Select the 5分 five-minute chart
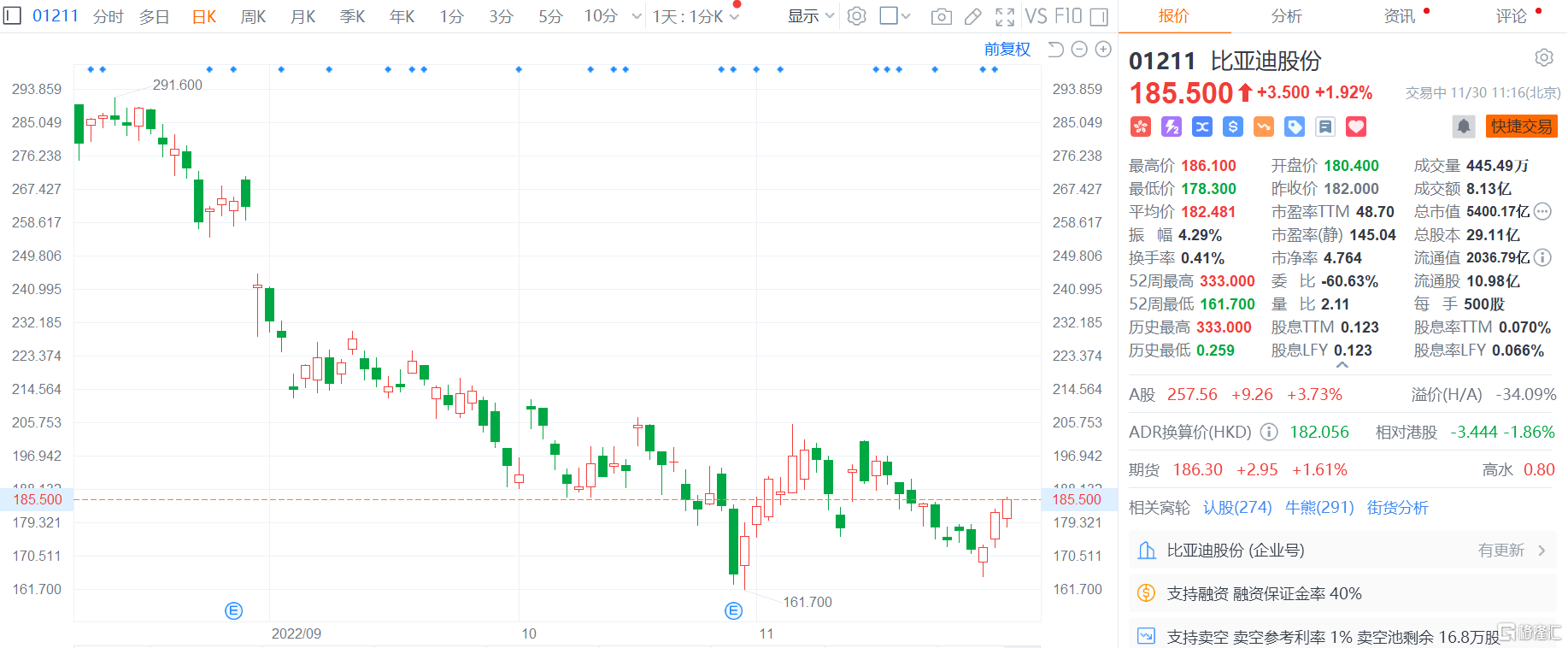This screenshot has height=648, width=1568. (550, 16)
